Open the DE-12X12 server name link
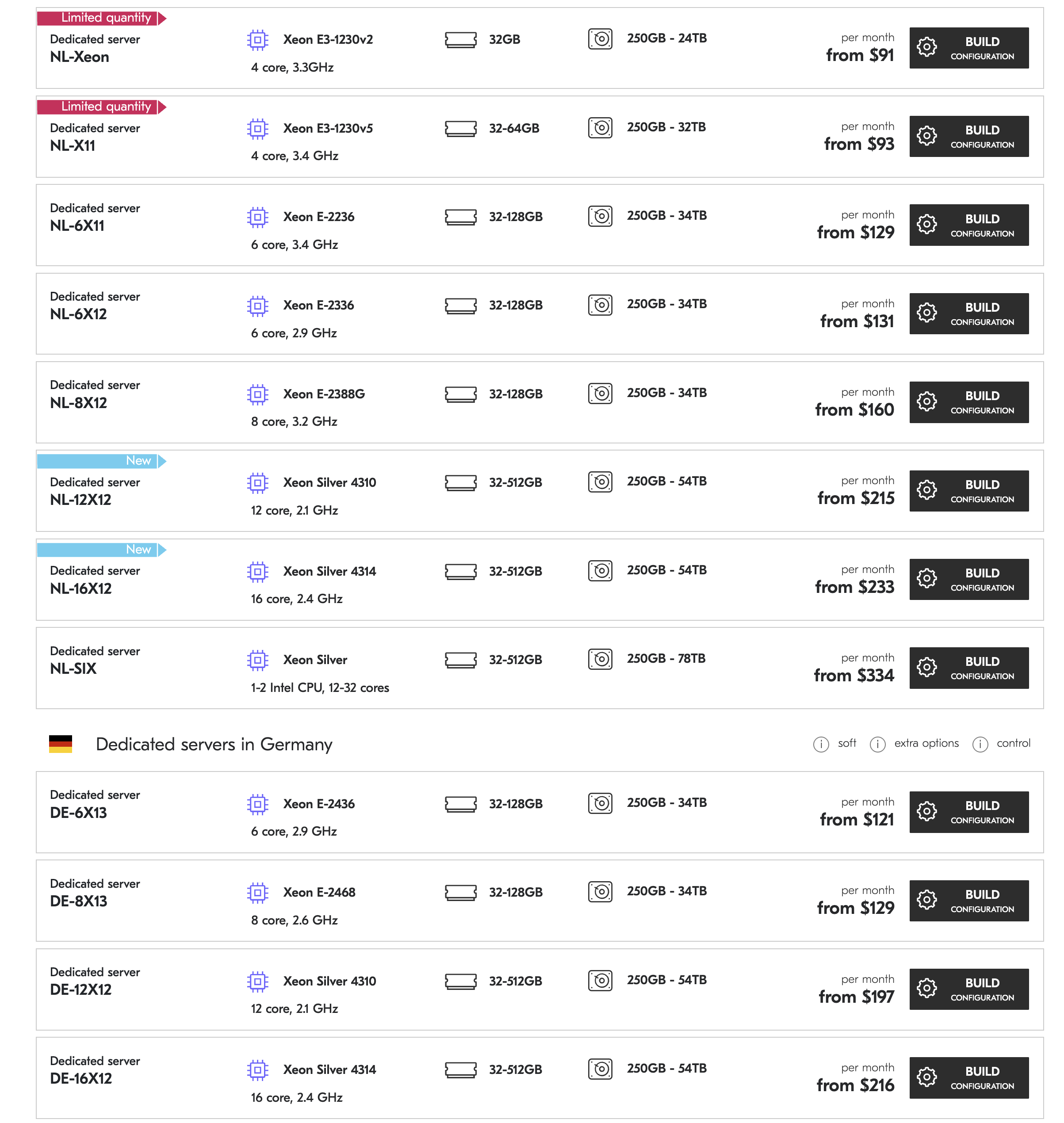The height and width of the screenshot is (1123, 1064). point(80,990)
